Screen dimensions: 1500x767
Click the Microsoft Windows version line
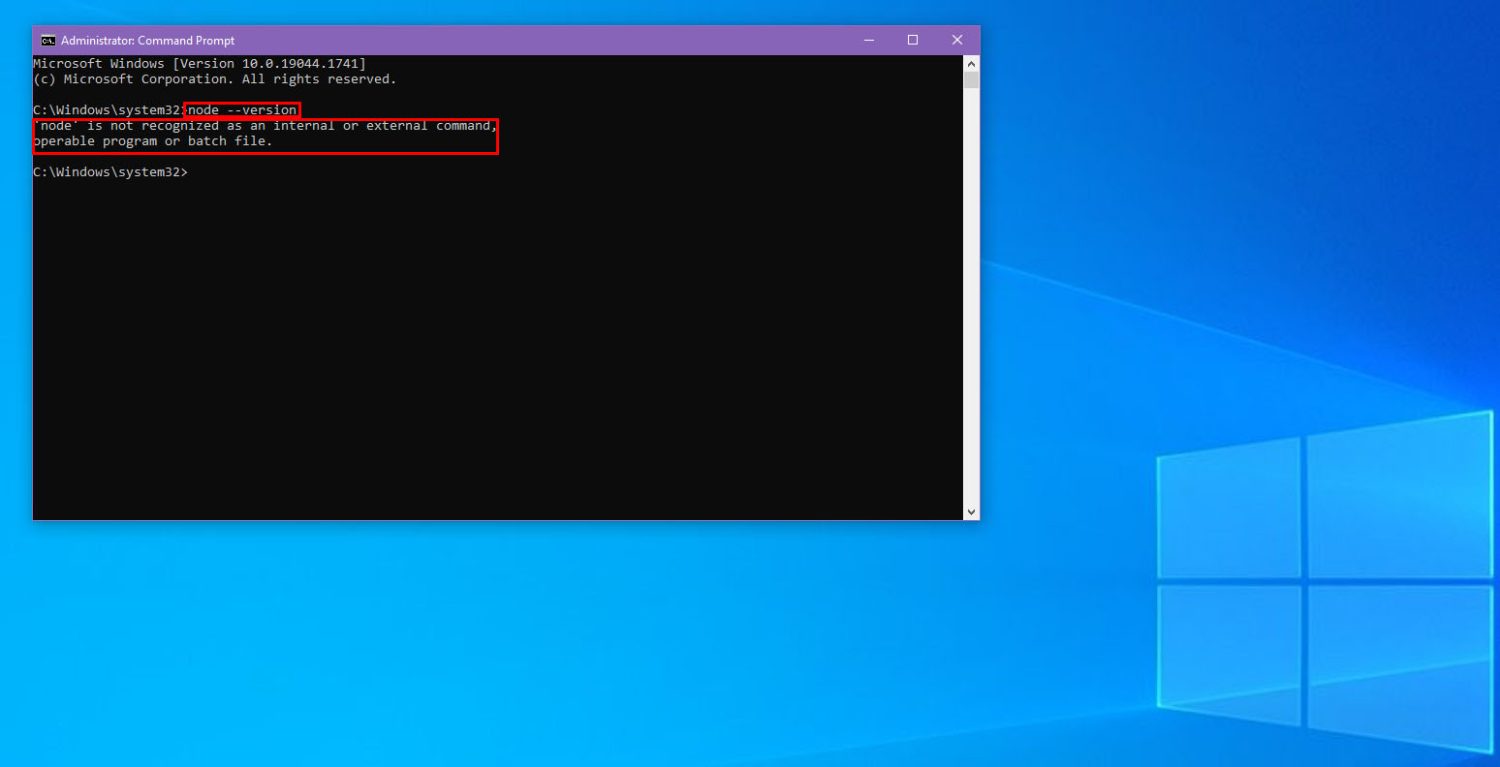pyautogui.click(x=200, y=63)
